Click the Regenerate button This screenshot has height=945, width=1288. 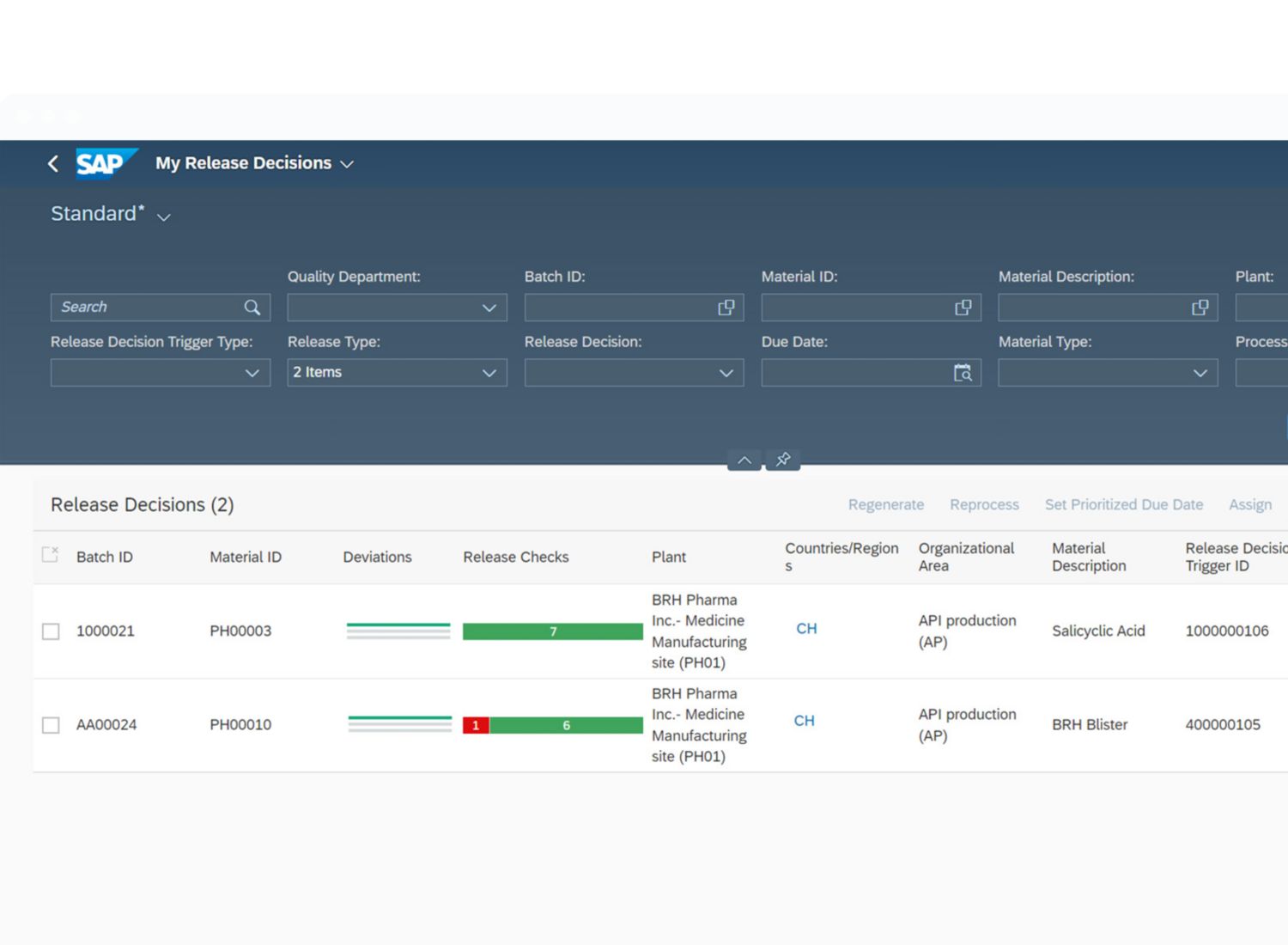[x=885, y=505]
